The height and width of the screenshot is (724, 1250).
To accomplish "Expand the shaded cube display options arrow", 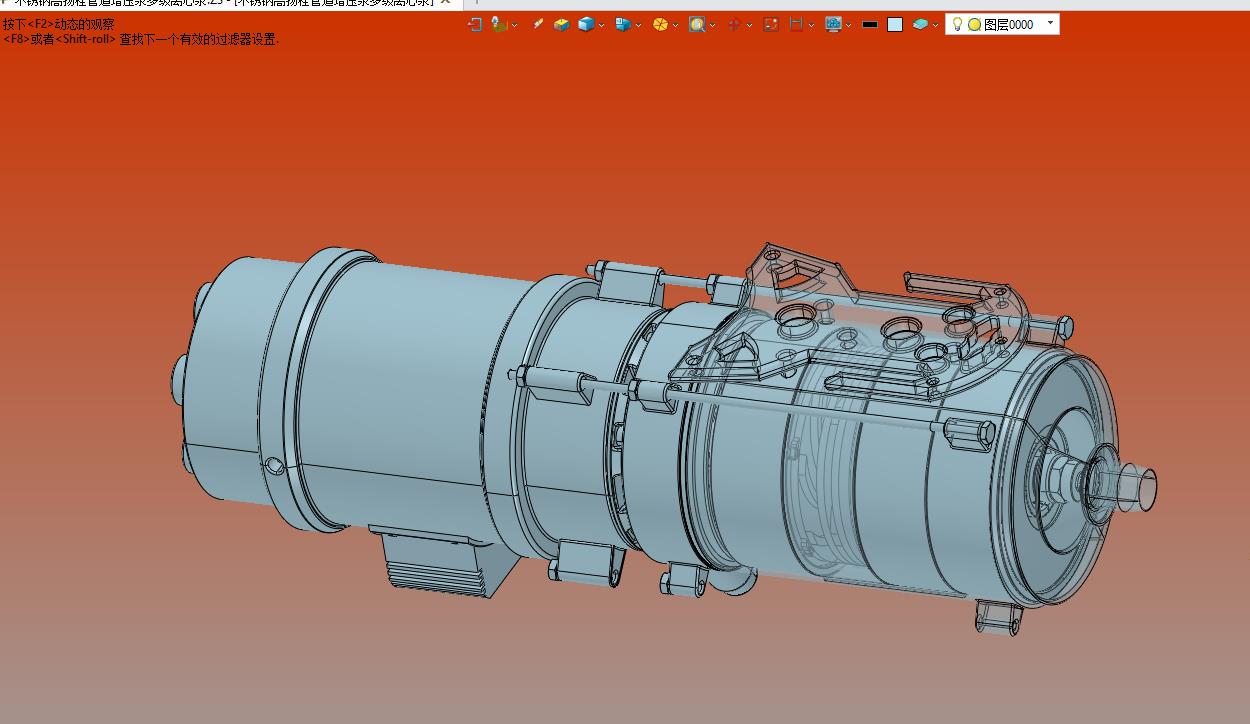I will [601, 25].
